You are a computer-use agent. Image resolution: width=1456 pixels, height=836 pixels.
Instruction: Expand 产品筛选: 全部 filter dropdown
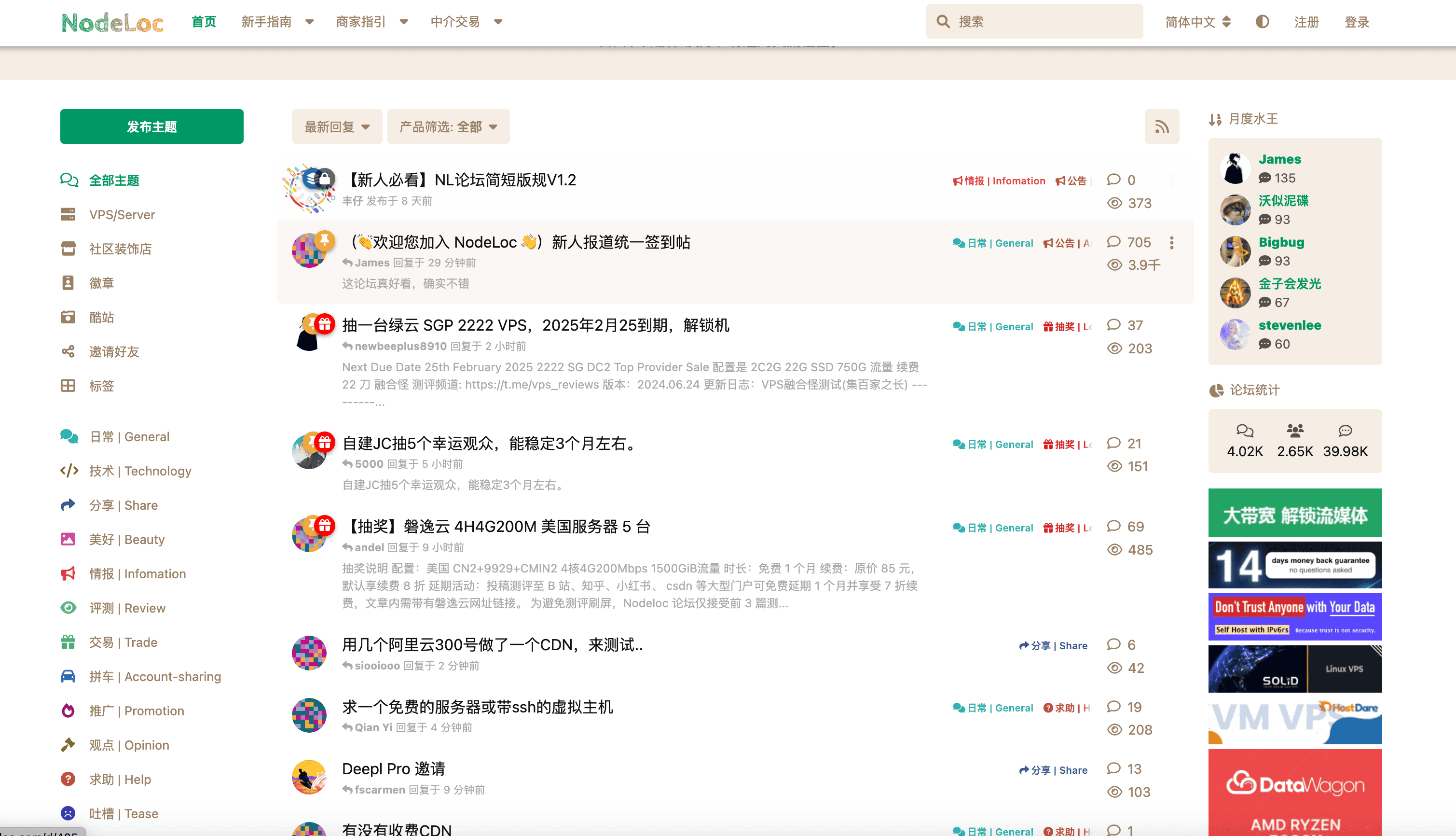pyautogui.click(x=448, y=126)
